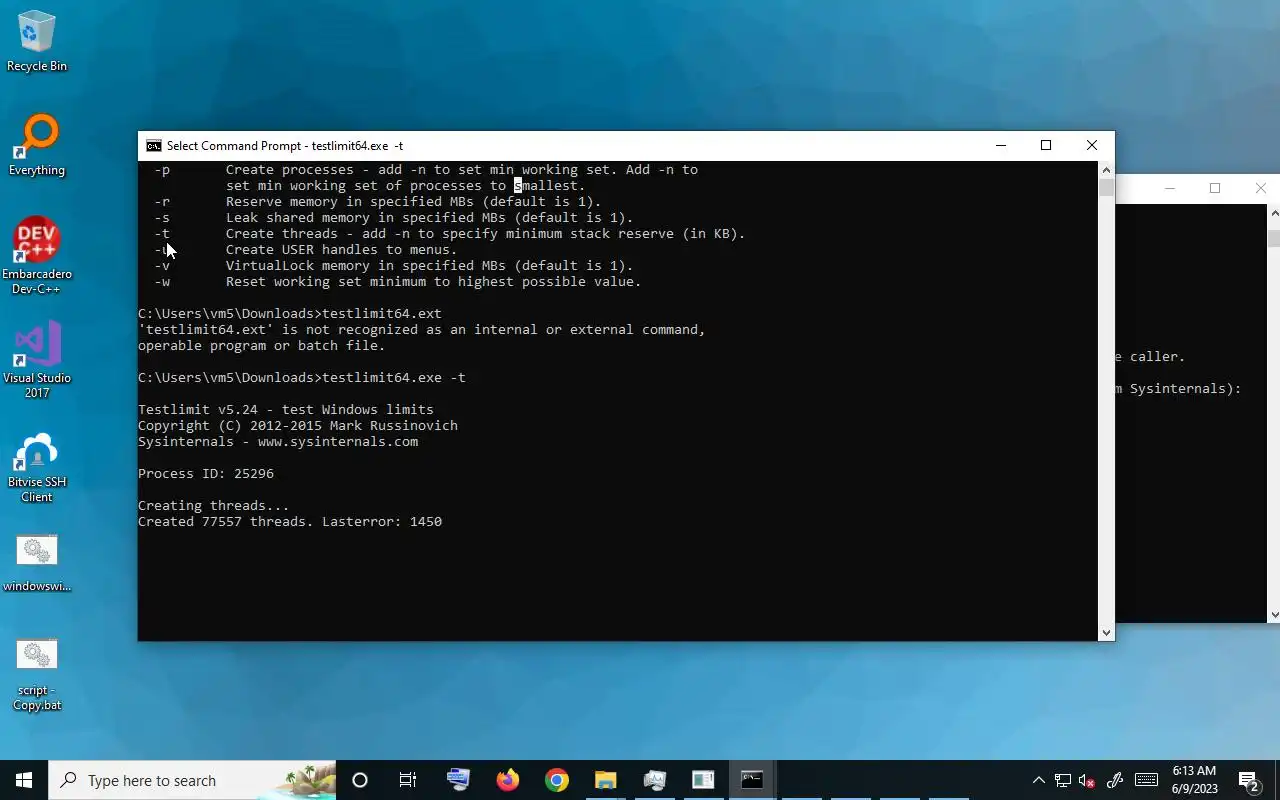Click the 'Process ID: 25296' line
This screenshot has height=800, width=1280.
(x=206, y=473)
